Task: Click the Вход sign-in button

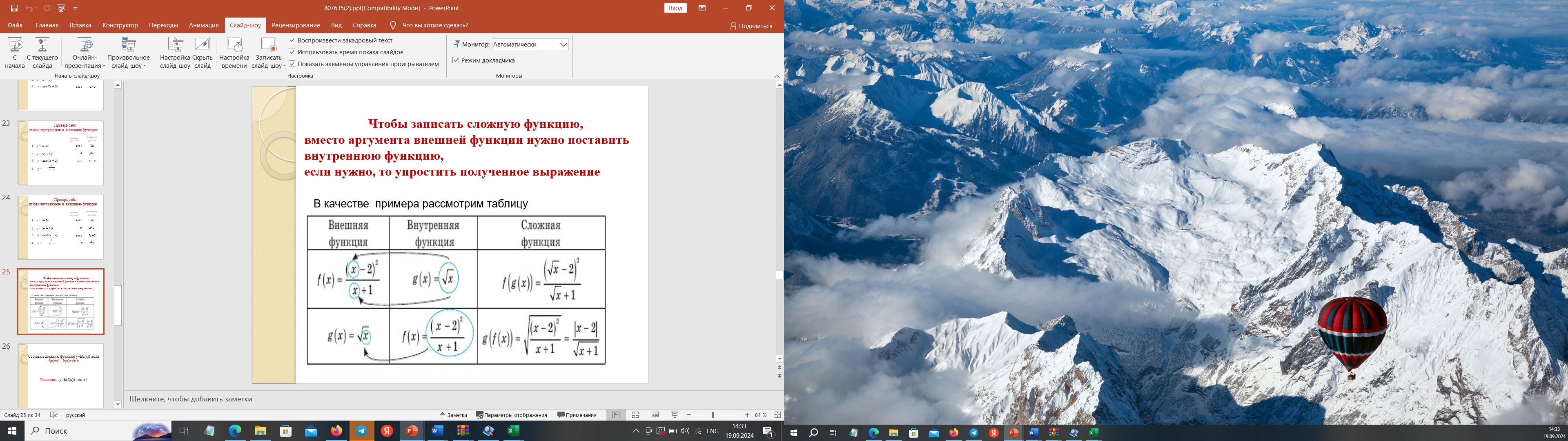Action: [676, 8]
